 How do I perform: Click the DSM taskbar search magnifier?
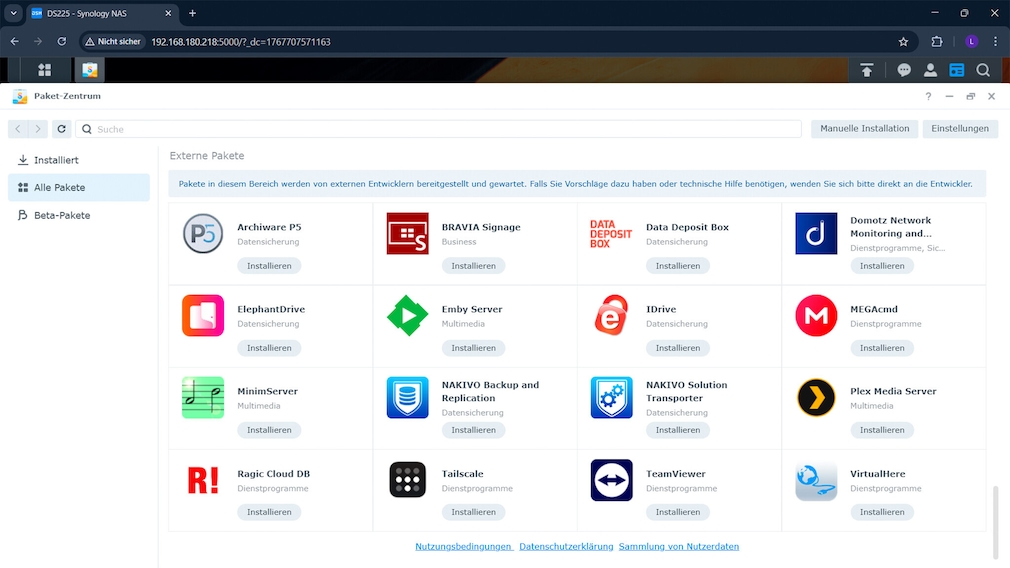(x=983, y=70)
